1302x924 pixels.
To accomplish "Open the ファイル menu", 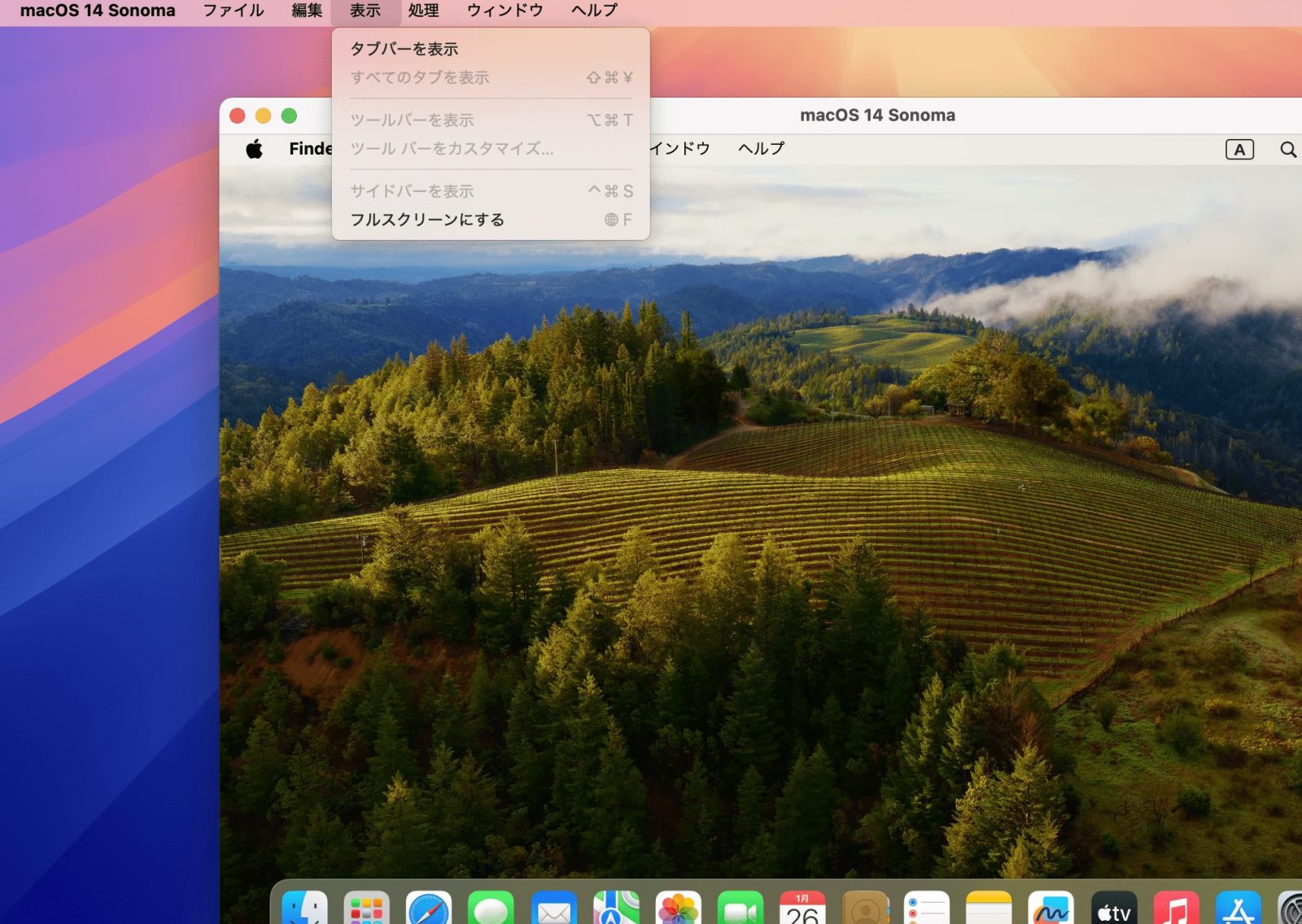I will click(x=234, y=11).
